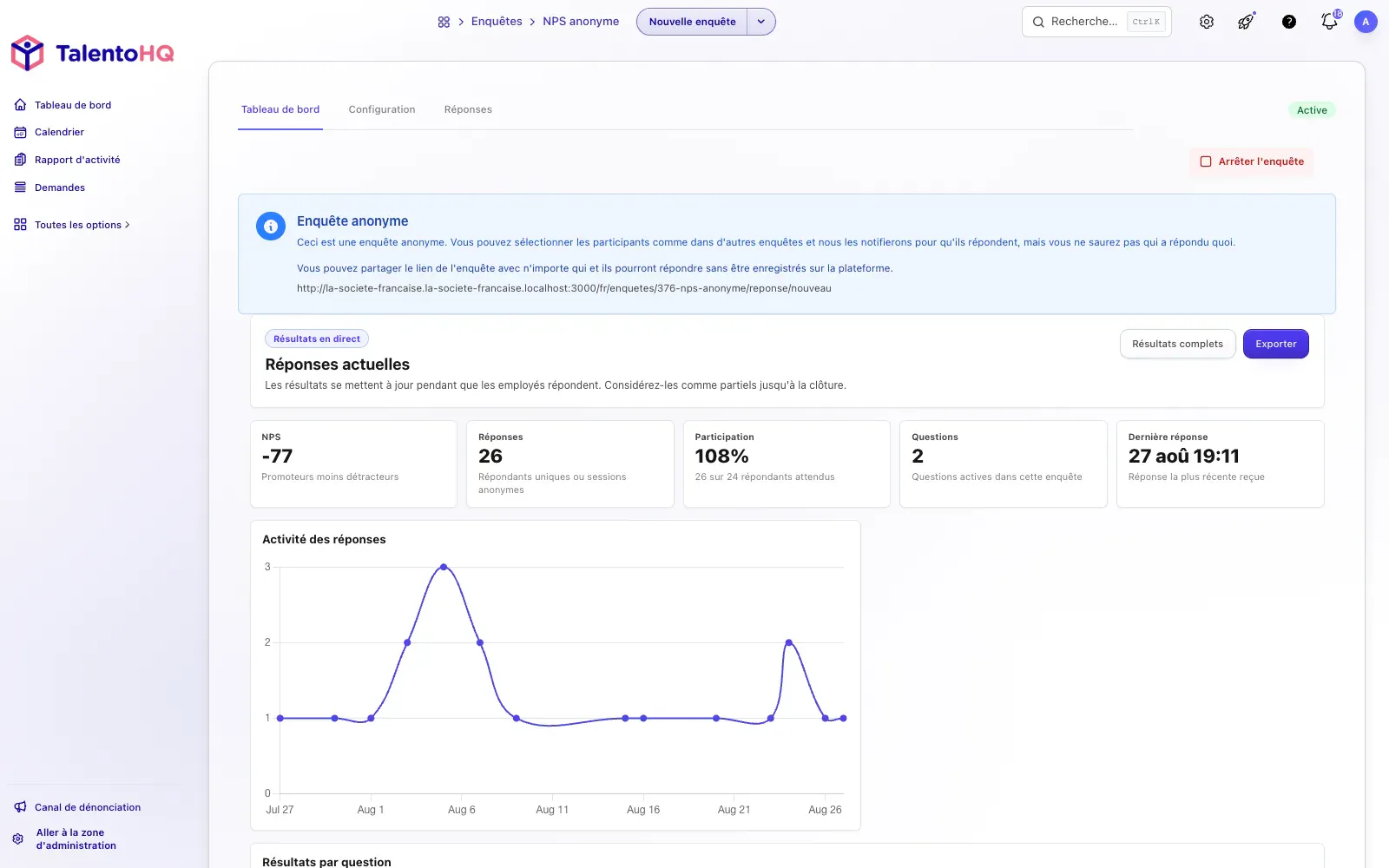Click the Enquête anonyme banner title

(352, 221)
